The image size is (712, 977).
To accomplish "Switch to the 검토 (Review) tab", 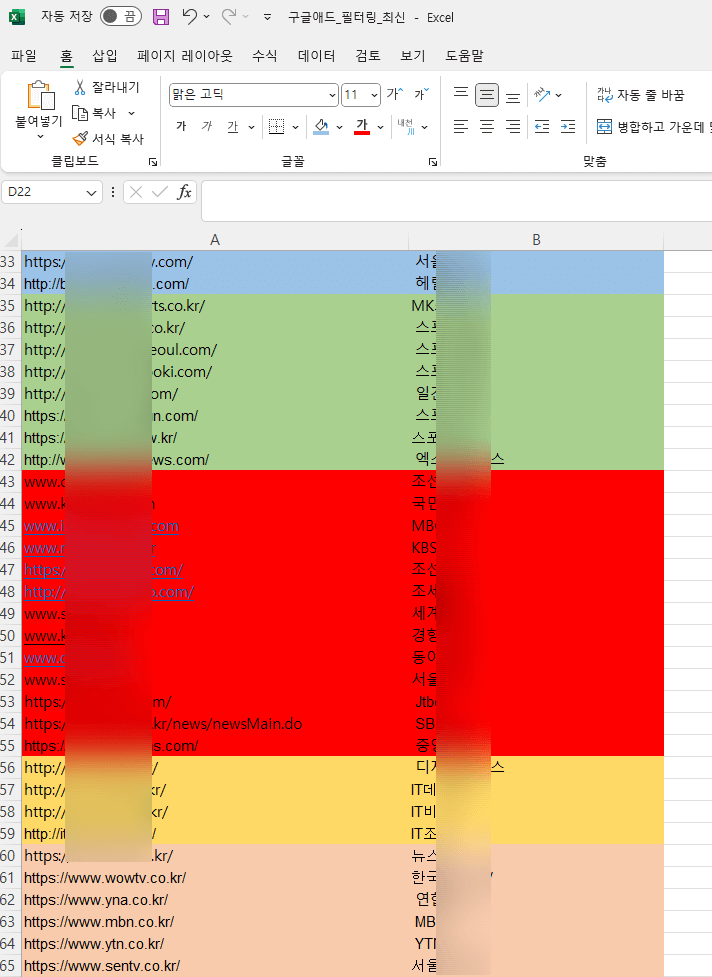I will click(x=368, y=55).
